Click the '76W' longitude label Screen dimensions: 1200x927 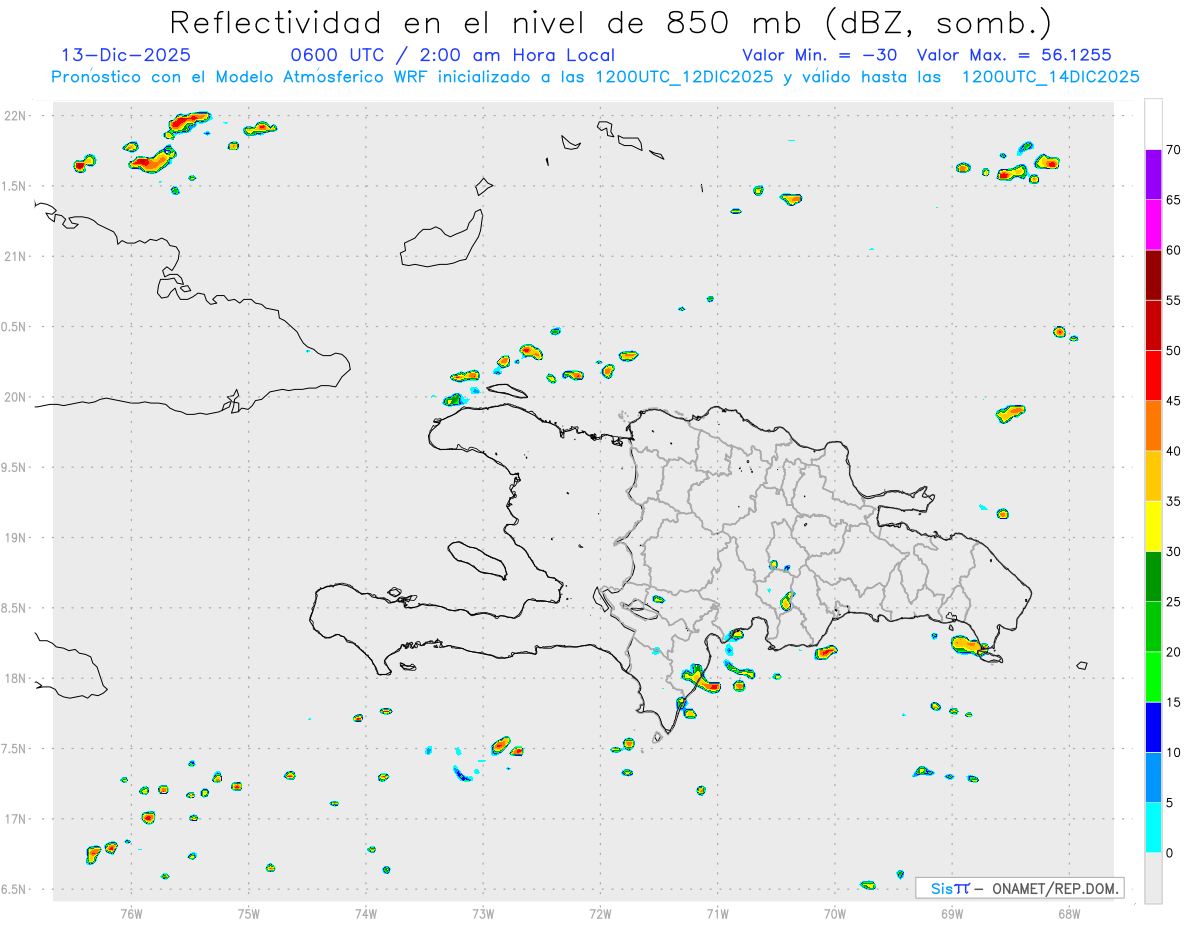(131, 914)
